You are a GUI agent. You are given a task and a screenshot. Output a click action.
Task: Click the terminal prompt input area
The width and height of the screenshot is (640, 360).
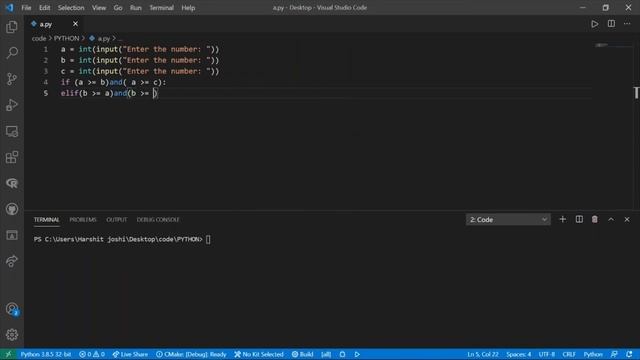(208, 240)
